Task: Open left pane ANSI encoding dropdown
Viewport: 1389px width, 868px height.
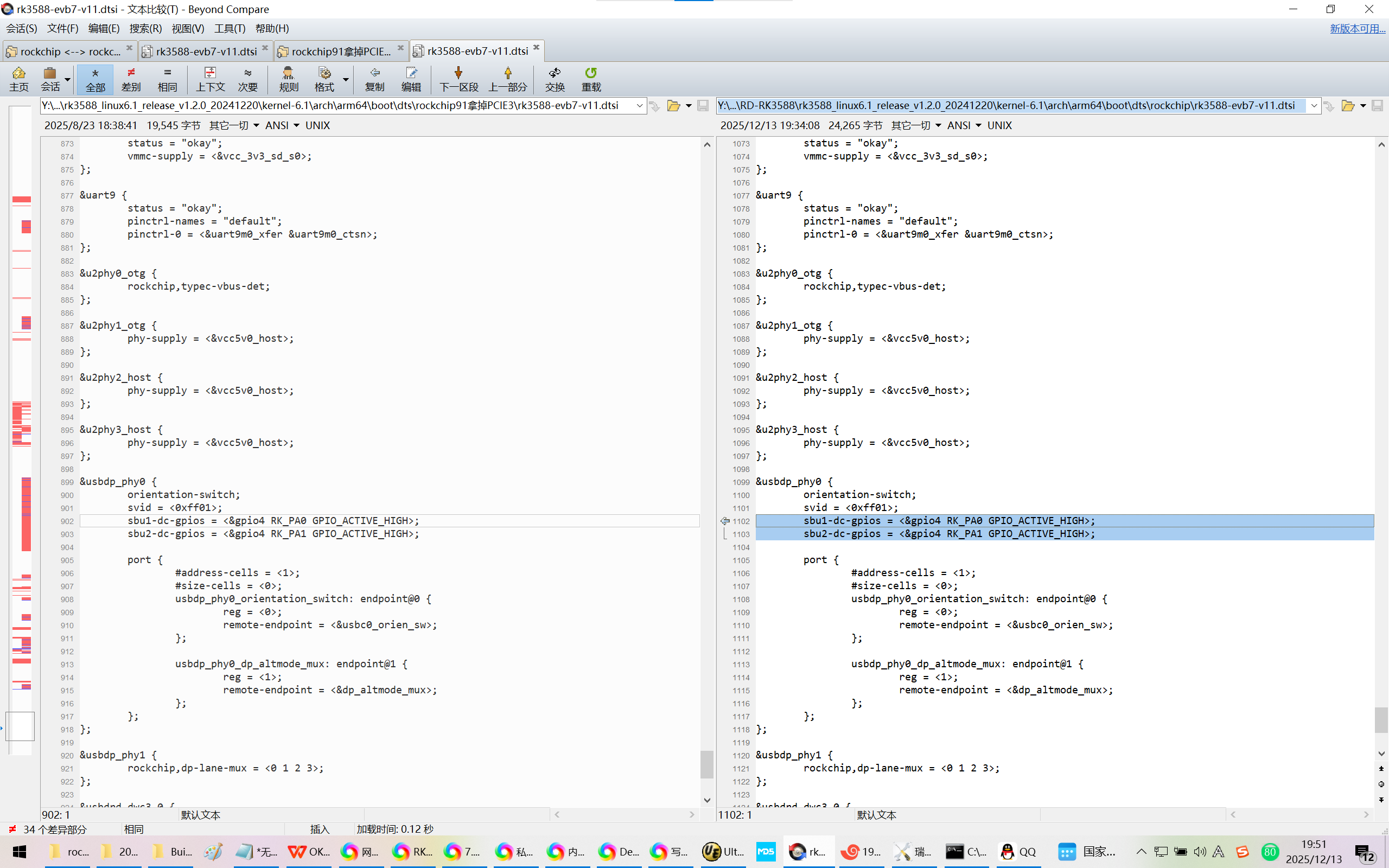Action: click(296, 125)
